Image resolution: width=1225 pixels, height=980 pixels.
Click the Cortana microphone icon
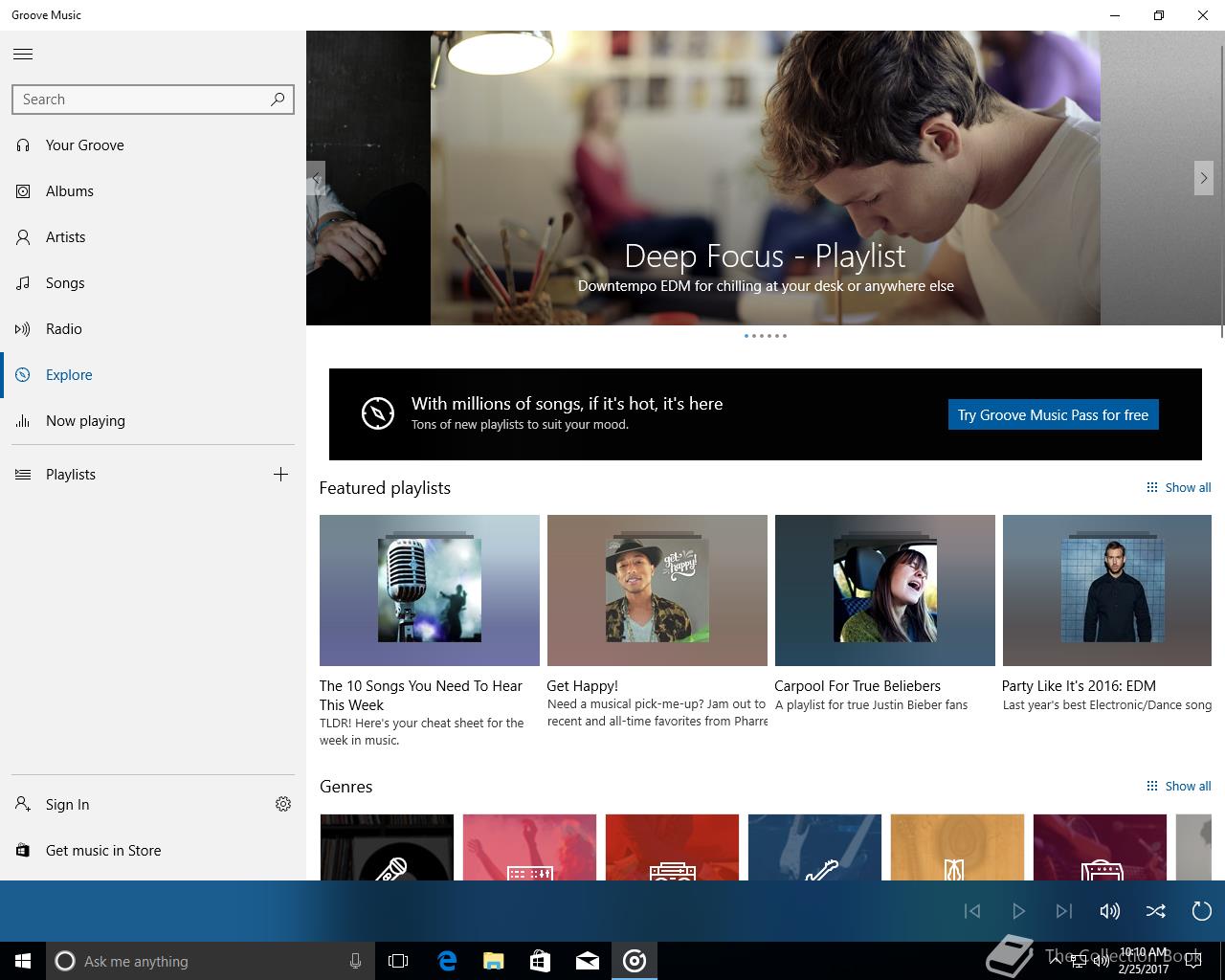pos(355,961)
